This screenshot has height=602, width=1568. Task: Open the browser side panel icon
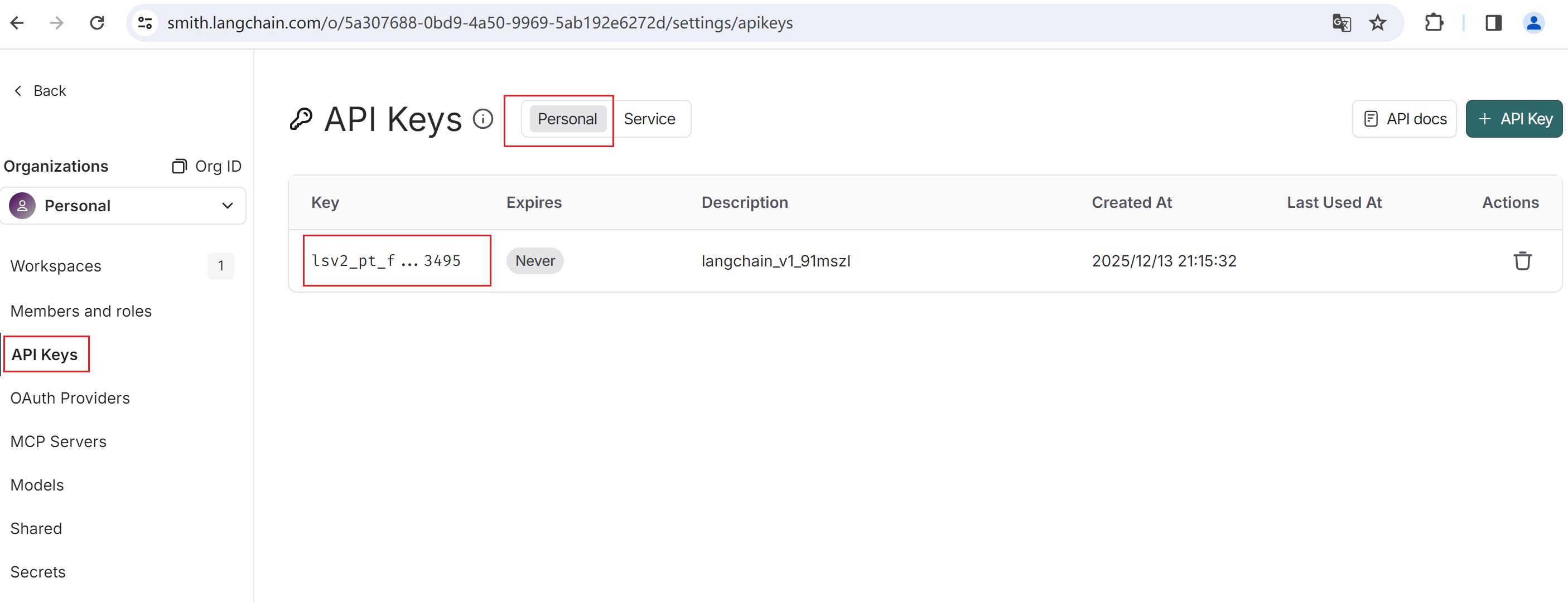coord(1493,23)
